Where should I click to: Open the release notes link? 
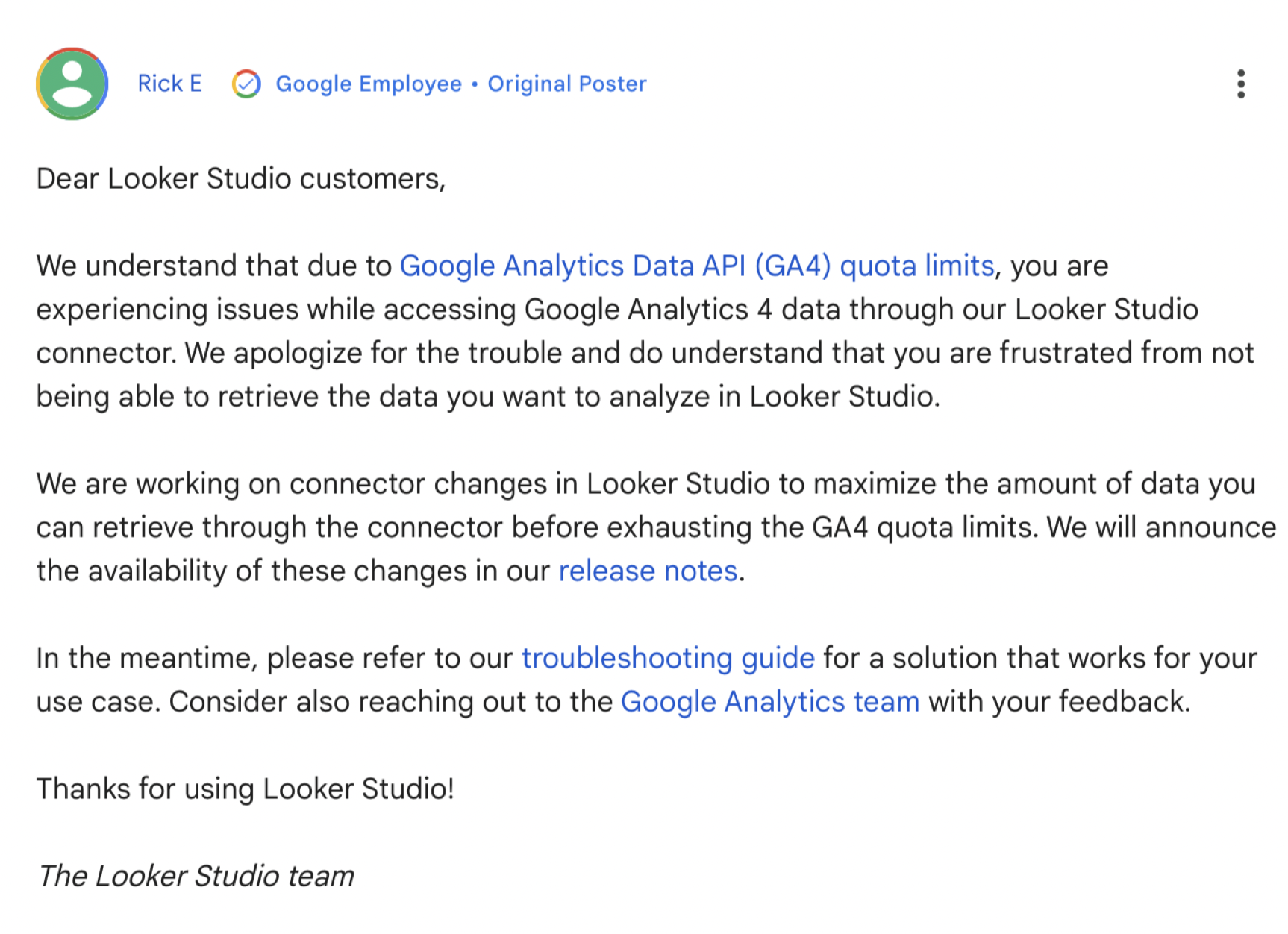648,571
